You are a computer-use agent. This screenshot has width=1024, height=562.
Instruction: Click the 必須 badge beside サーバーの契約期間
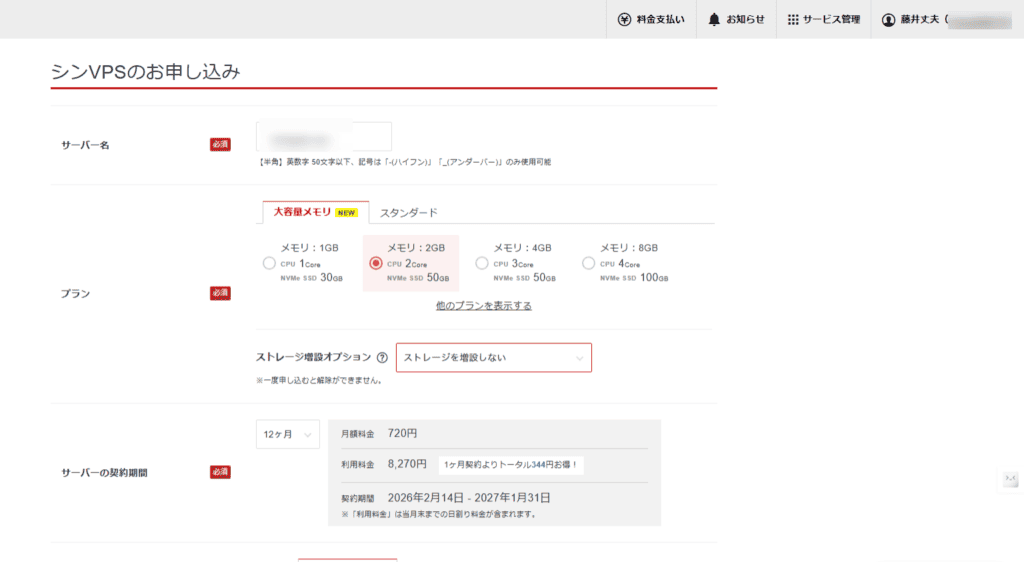pyautogui.click(x=220, y=472)
